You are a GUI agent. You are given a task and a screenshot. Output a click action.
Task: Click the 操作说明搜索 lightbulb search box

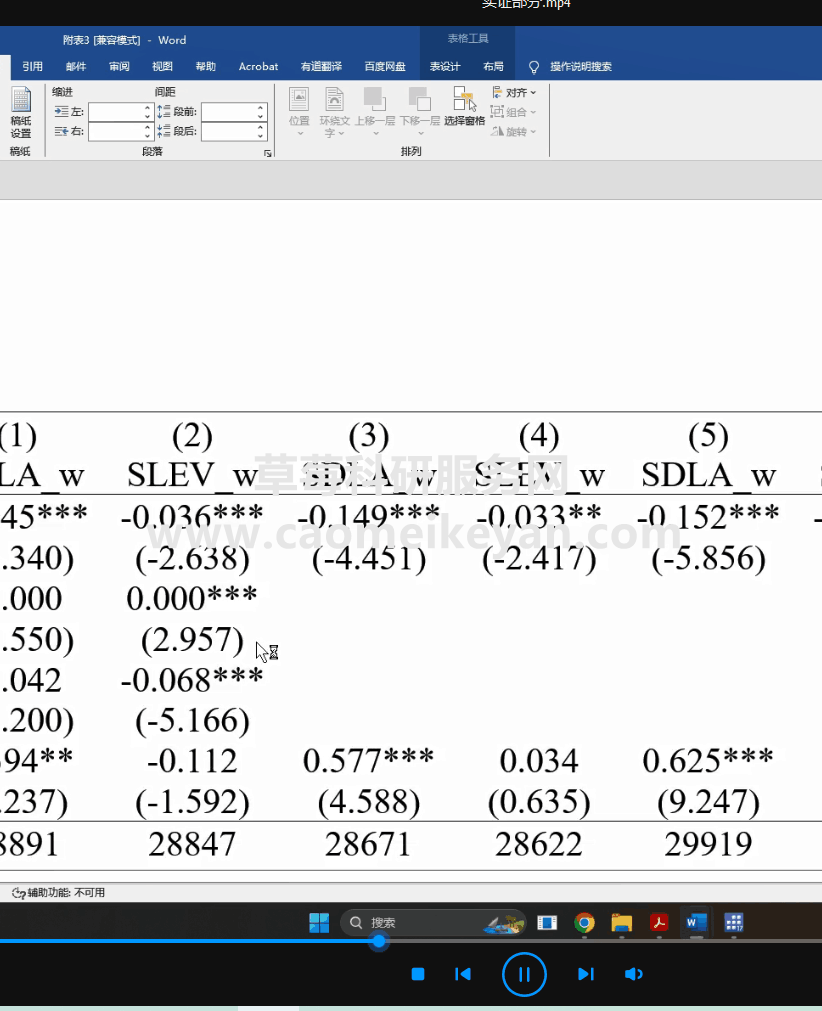pyautogui.click(x=571, y=66)
